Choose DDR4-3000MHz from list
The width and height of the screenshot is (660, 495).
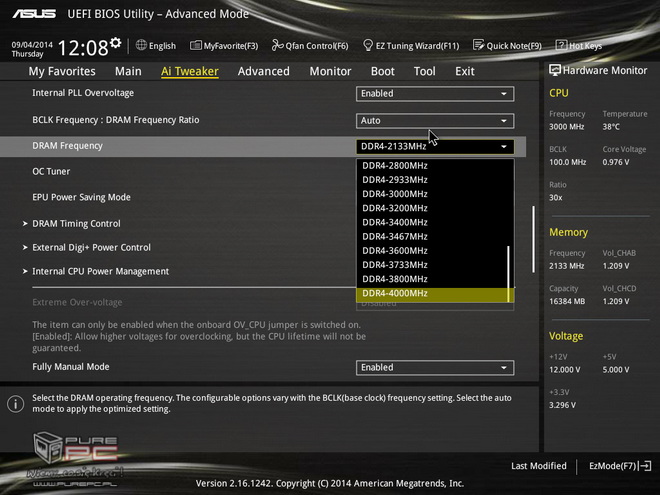coord(432,194)
